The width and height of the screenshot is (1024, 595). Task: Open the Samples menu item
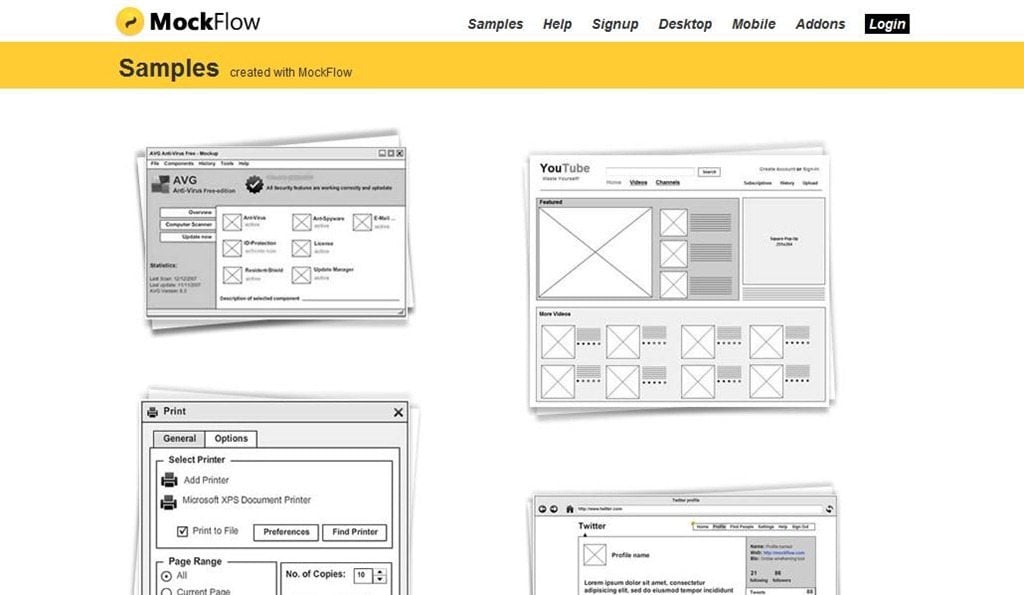click(x=495, y=24)
